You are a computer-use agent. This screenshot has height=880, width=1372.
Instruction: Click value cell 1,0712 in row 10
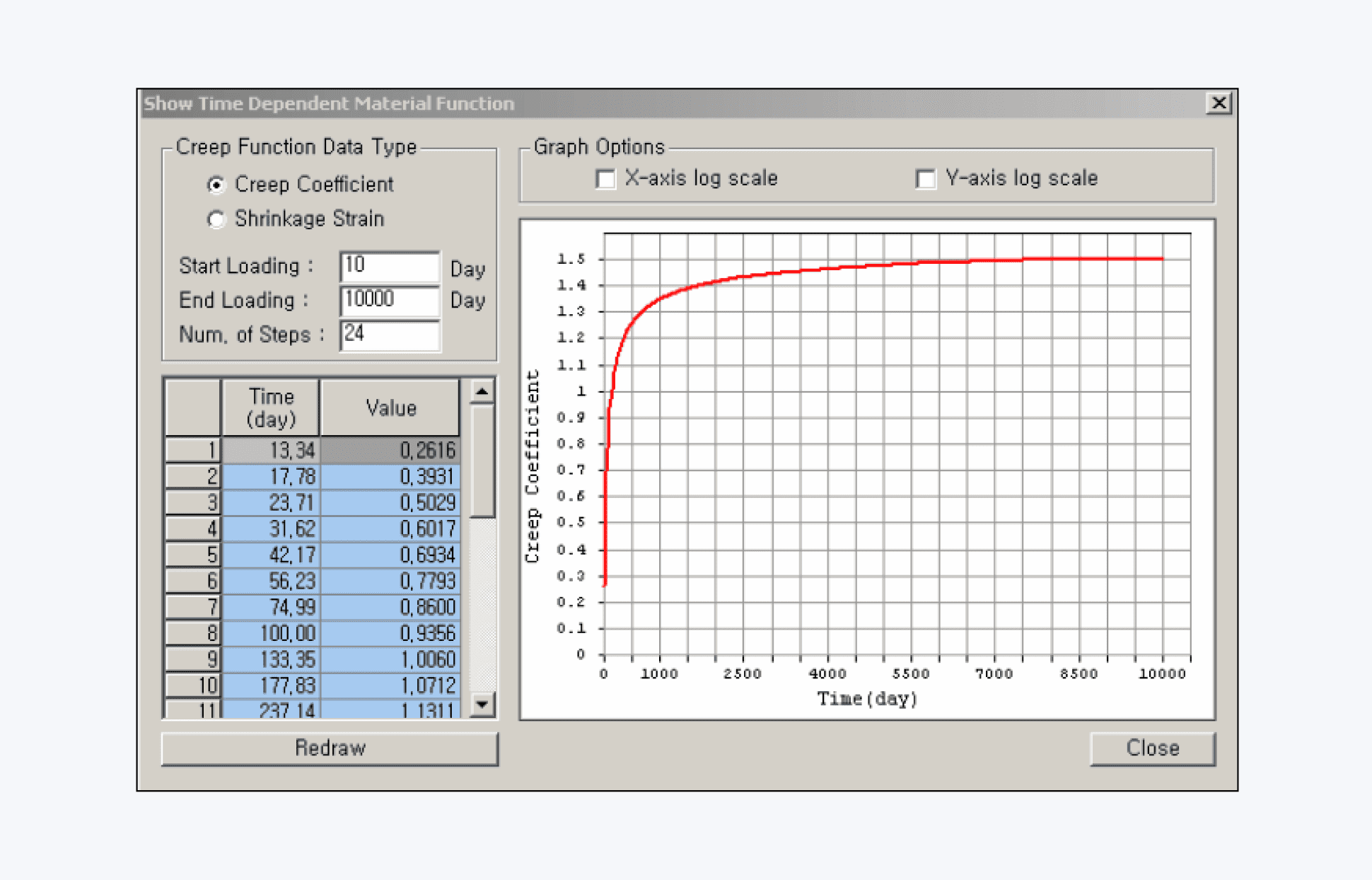coord(390,685)
